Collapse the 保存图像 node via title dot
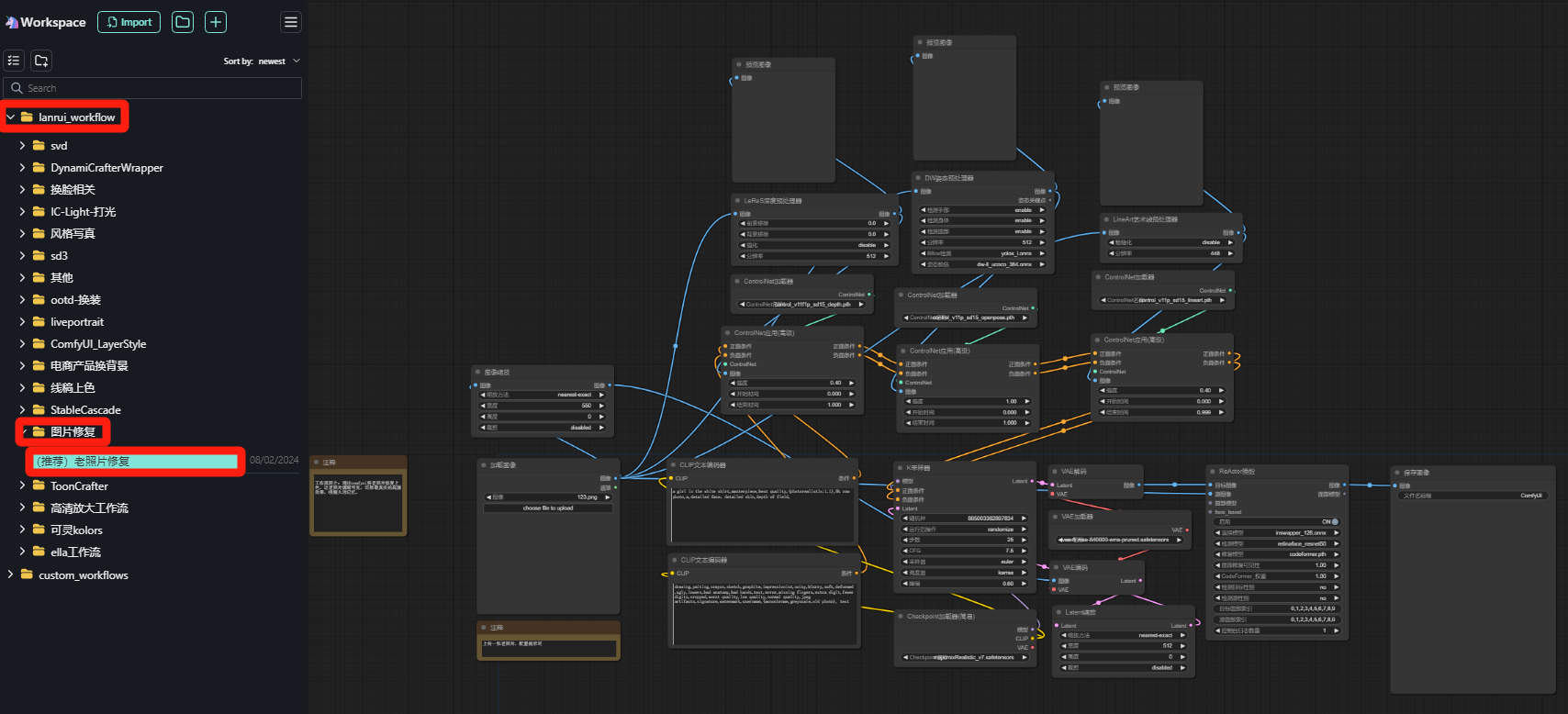Viewport: 1568px width, 714px height. [1396, 473]
